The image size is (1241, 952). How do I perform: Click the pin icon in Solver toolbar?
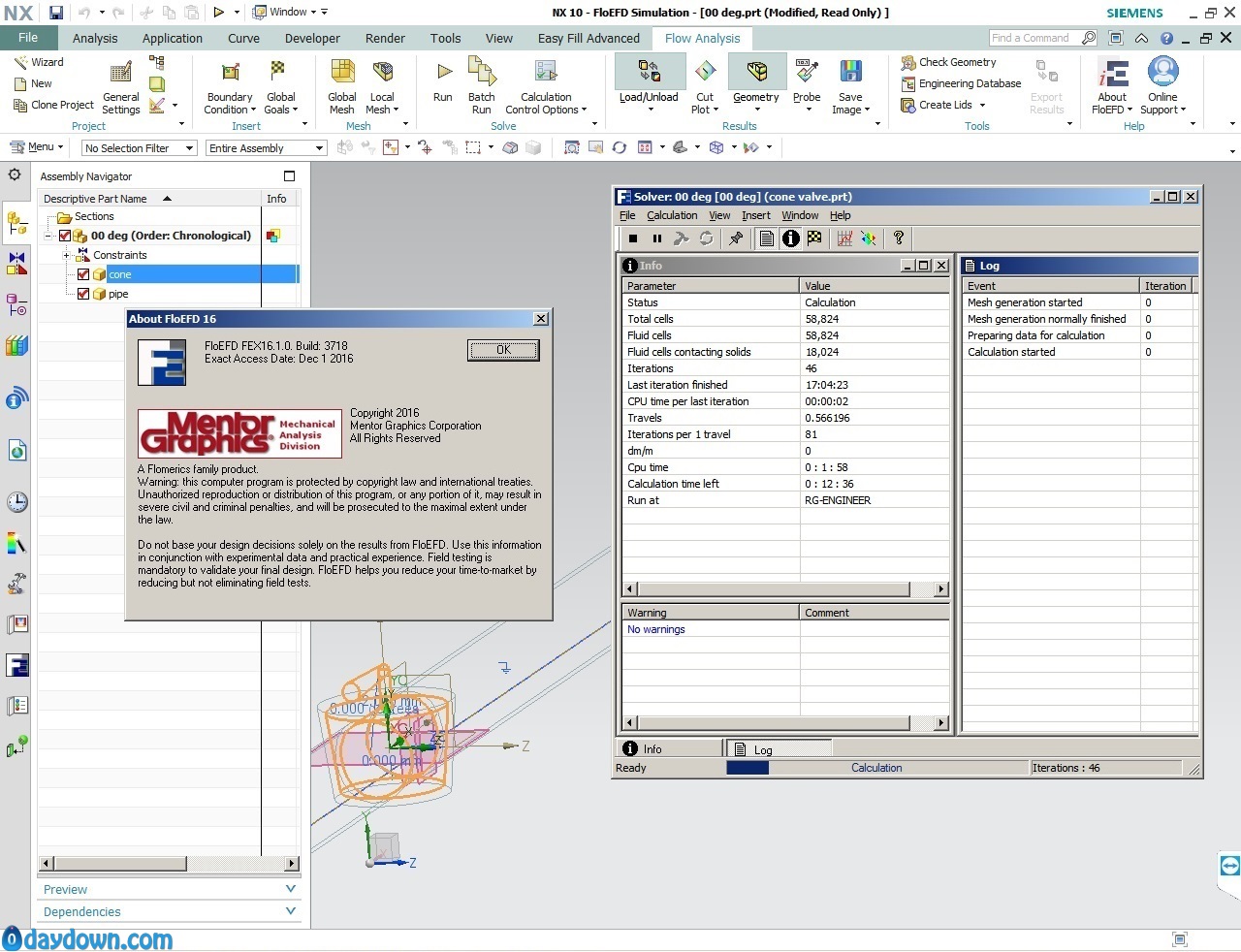coord(736,238)
